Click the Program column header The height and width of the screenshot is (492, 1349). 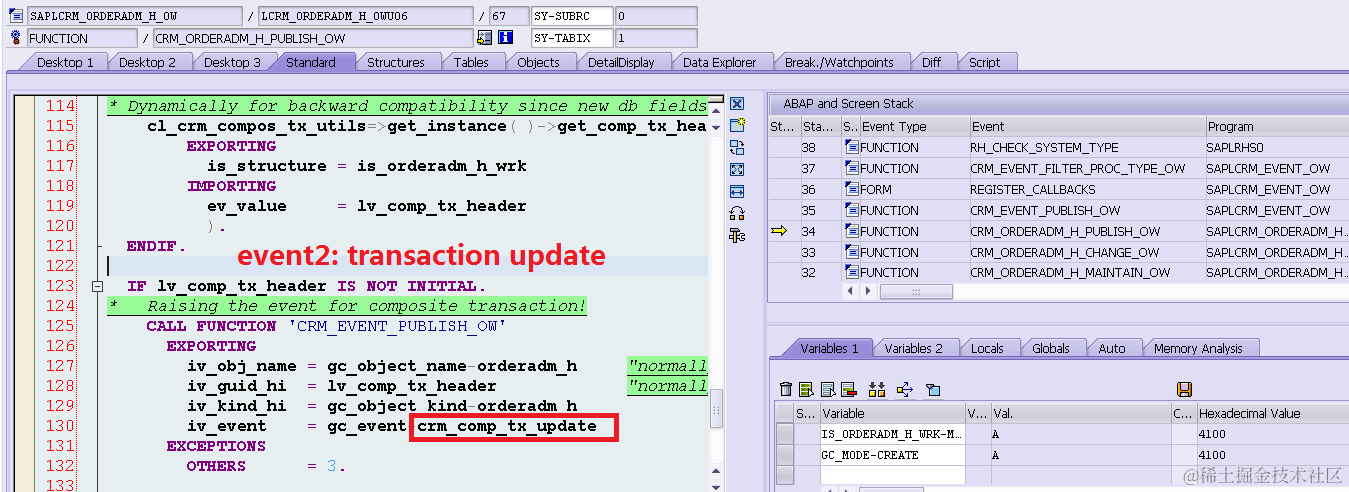1276,127
